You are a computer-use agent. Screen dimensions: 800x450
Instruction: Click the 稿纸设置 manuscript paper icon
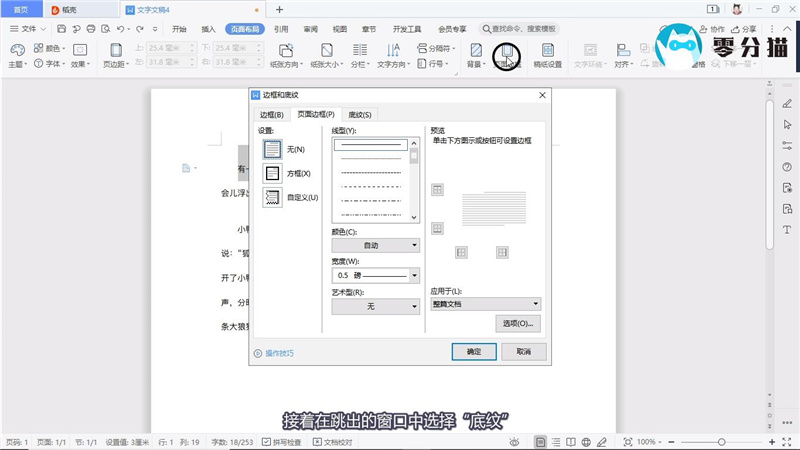[x=547, y=50]
